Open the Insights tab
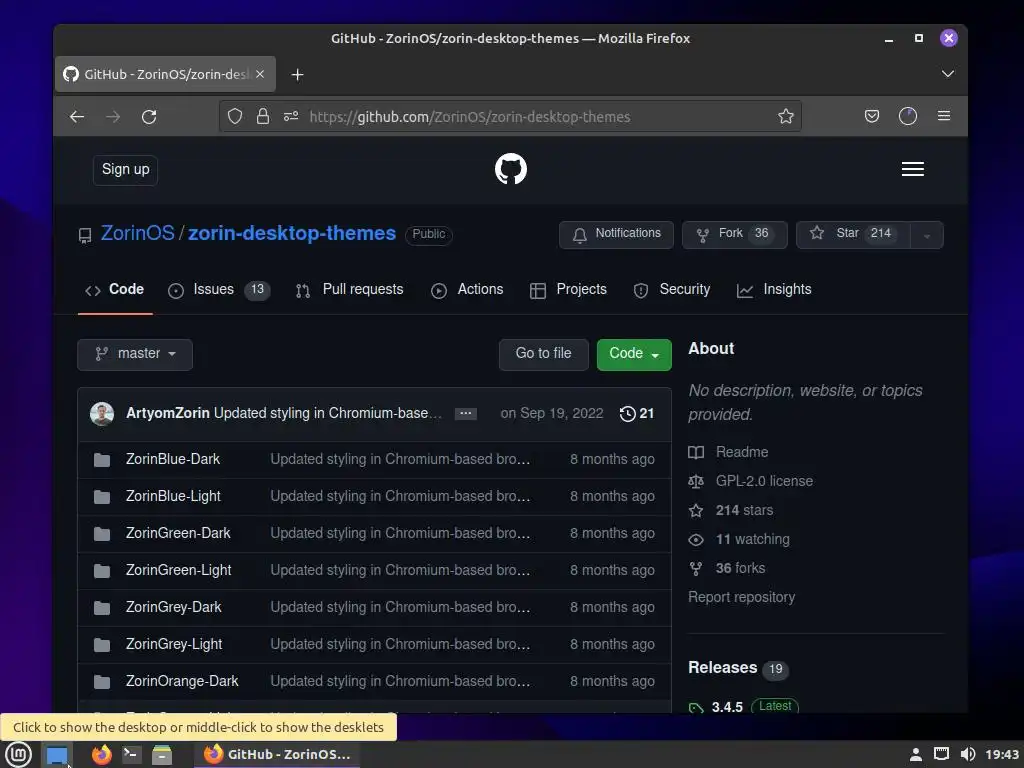Viewport: 1024px width, 768px height. pos(774,290)
